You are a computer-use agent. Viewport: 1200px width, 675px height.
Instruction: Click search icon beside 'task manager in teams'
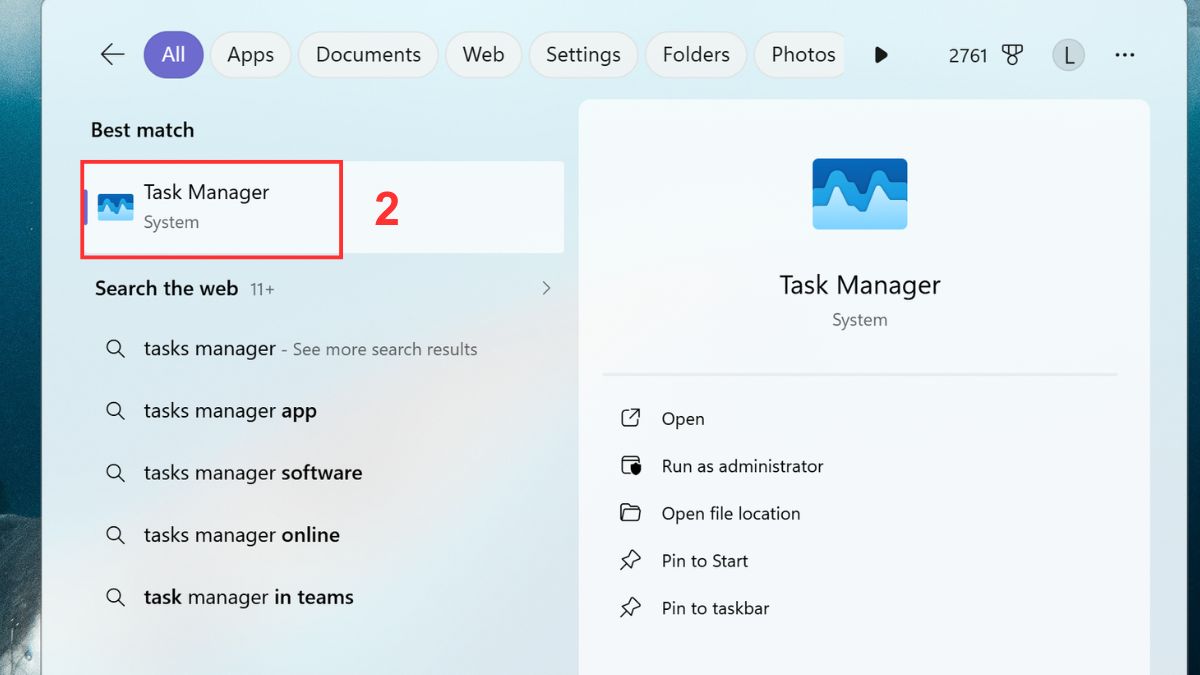click(x=116, y=597)
